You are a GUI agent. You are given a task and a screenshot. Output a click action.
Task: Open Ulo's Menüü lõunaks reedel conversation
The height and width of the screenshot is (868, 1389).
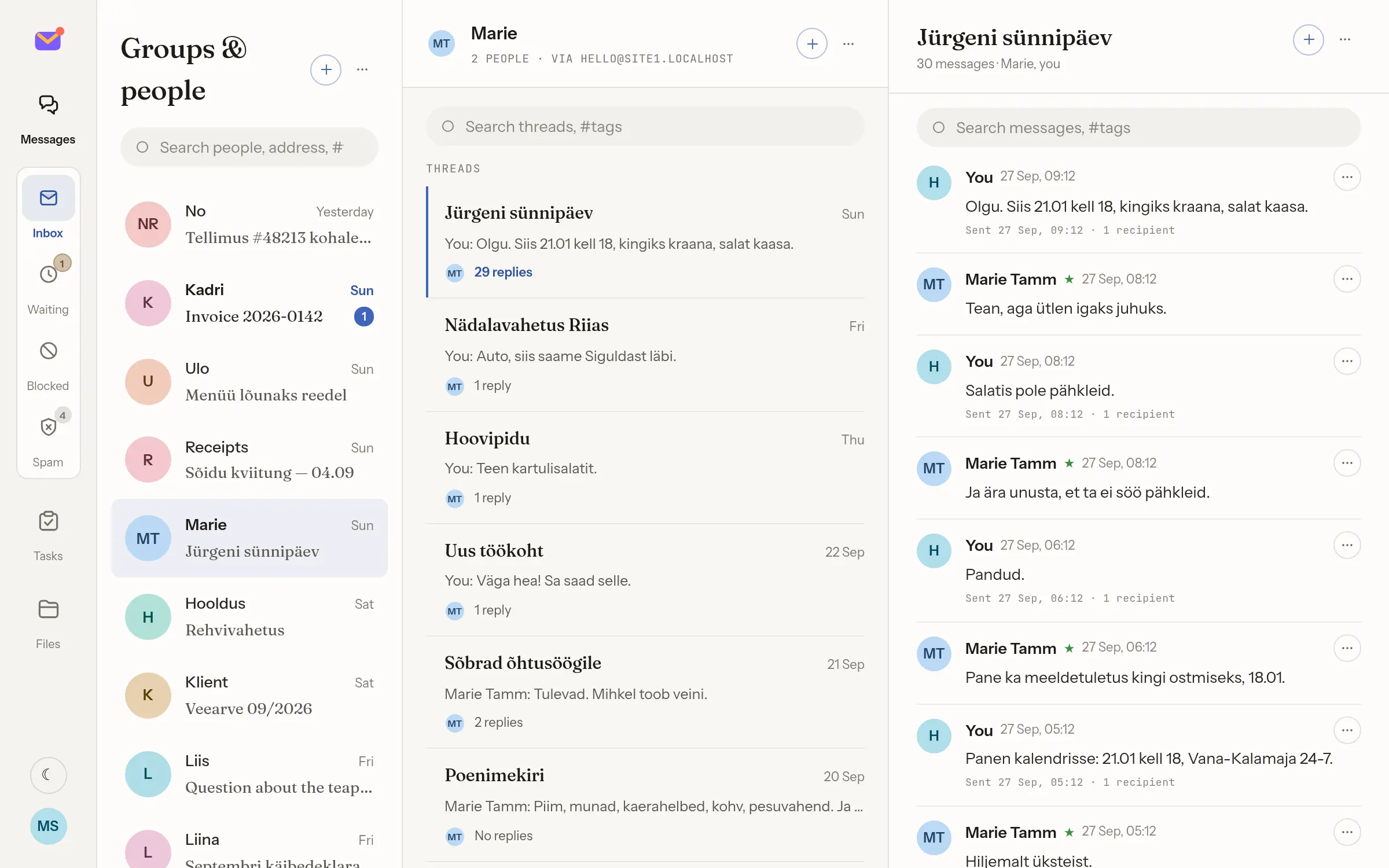pos(249,381)
